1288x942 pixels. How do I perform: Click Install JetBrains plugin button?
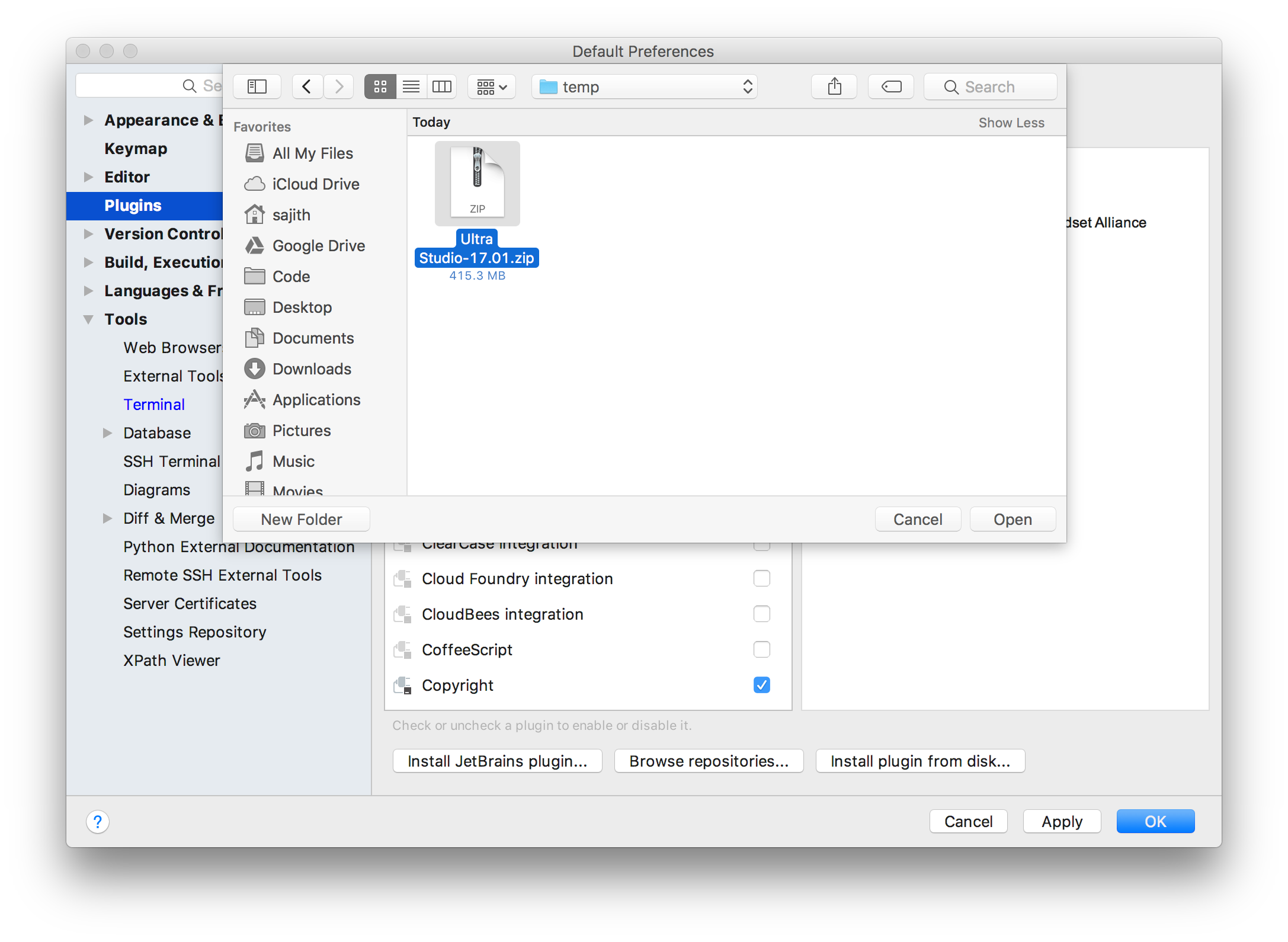point(498,761)
